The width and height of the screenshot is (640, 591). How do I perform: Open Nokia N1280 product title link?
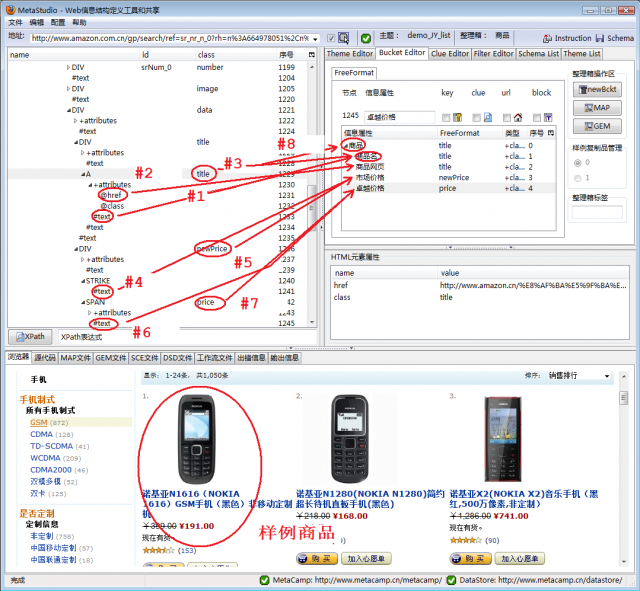pyautogui.click(x=370, y=499)
